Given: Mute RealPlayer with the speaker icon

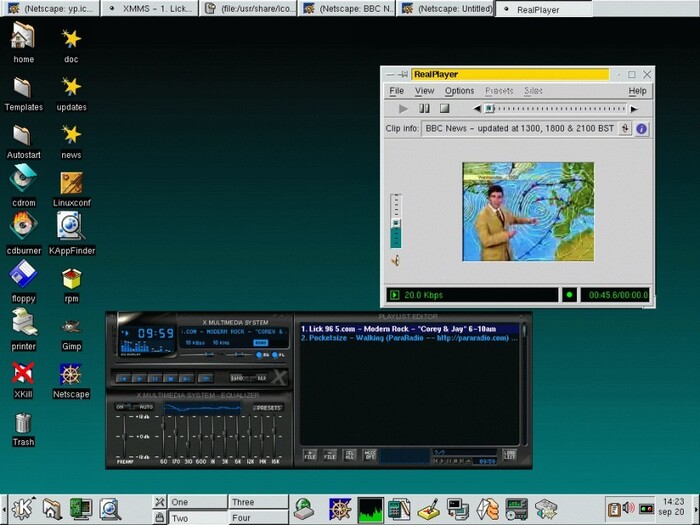Looking at the screenshot, I should pyautogui.click(x=395, y=260).
